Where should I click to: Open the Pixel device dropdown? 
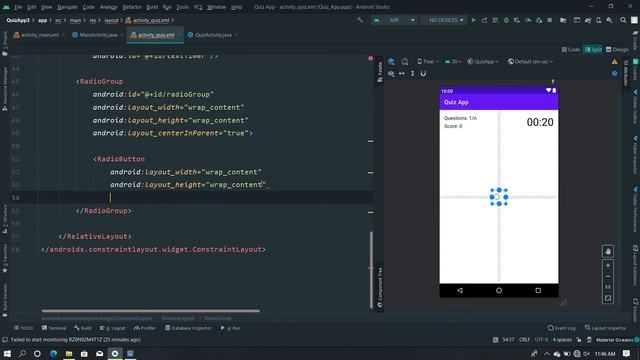pyautogui.click(x=427, y=62)
